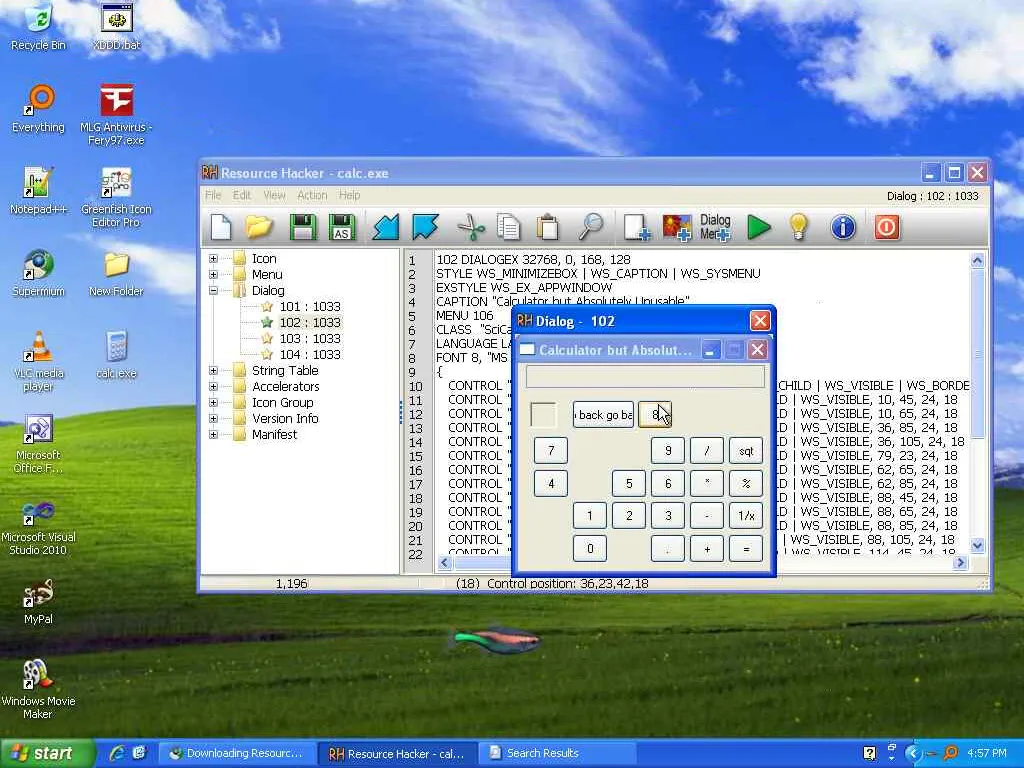The height and width of the screenshot is (768, 1024).
Task: Copy using the two-pages icon
Action: tap(508, 227)
